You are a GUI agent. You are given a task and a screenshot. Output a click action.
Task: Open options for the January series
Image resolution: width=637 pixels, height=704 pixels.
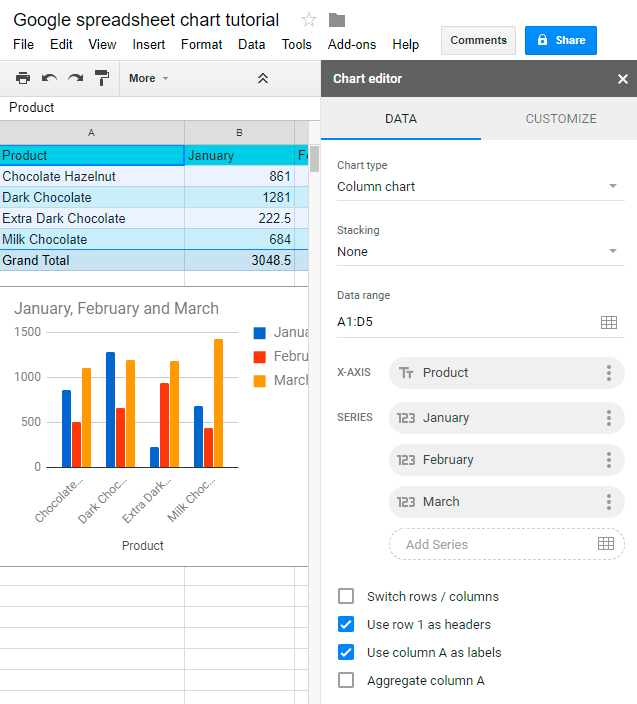609,418
